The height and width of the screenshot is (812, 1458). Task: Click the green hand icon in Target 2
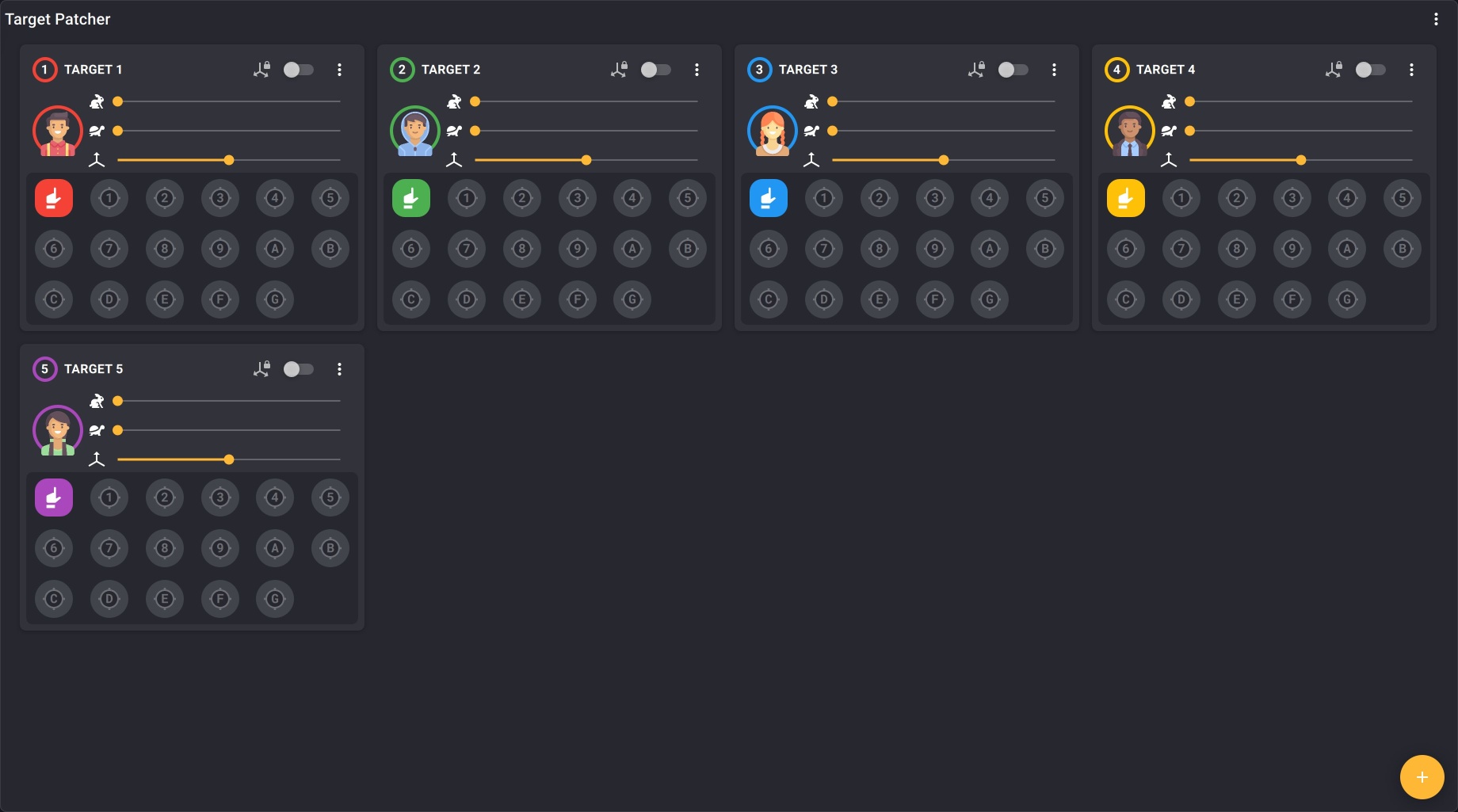pos(411,198)
